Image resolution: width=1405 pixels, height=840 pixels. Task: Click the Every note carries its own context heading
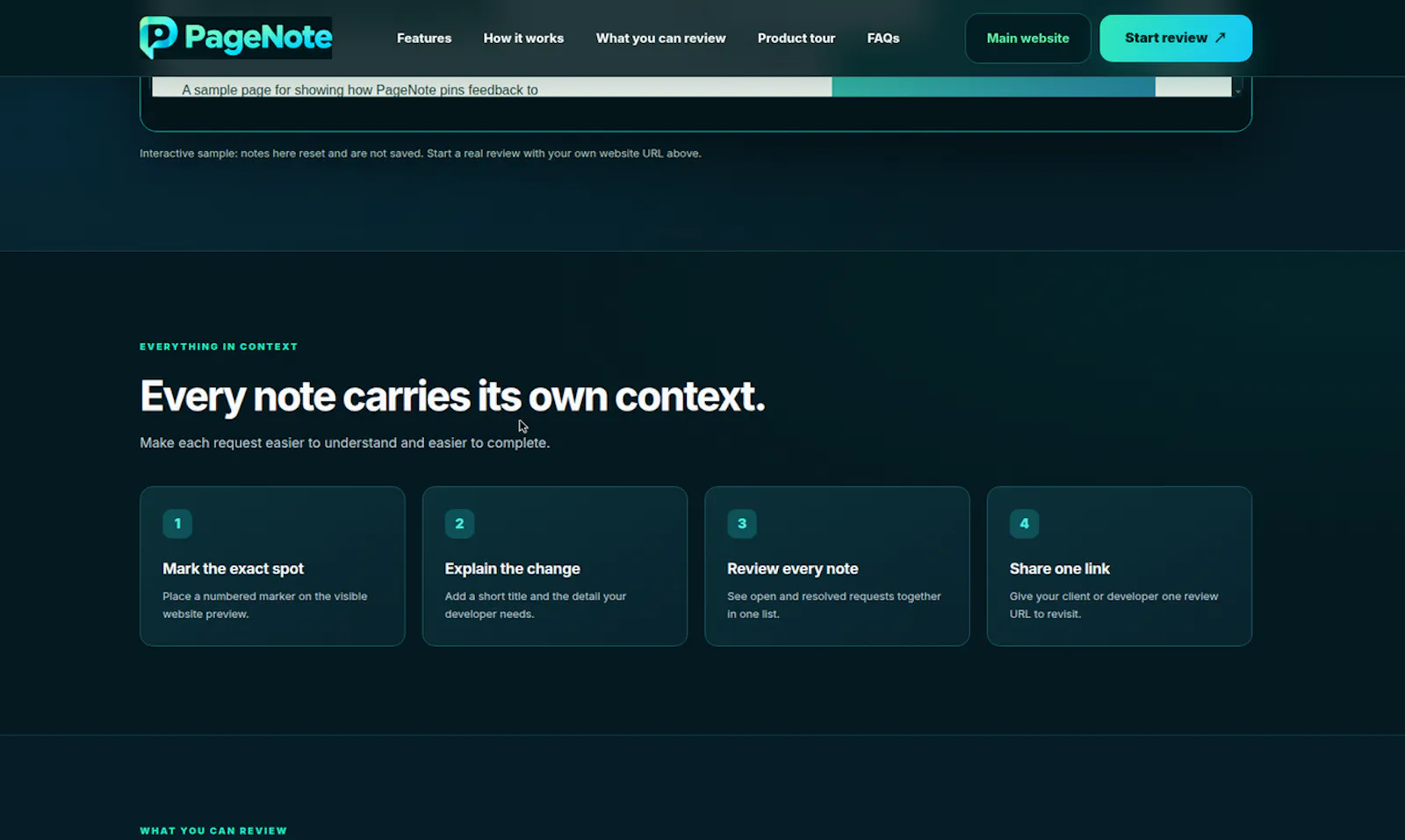(452, 397)
